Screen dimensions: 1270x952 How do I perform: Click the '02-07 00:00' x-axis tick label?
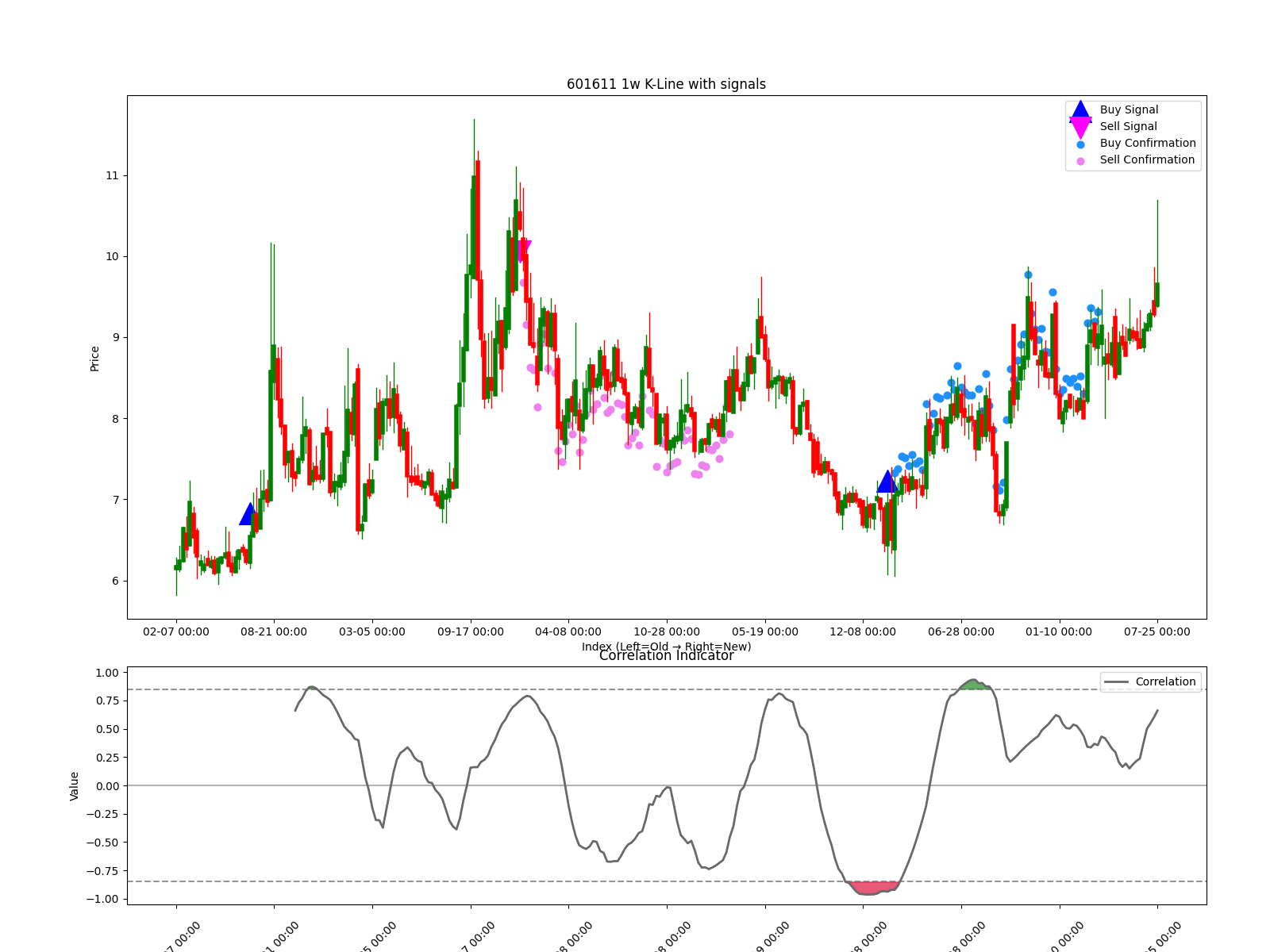coord(176,631)
